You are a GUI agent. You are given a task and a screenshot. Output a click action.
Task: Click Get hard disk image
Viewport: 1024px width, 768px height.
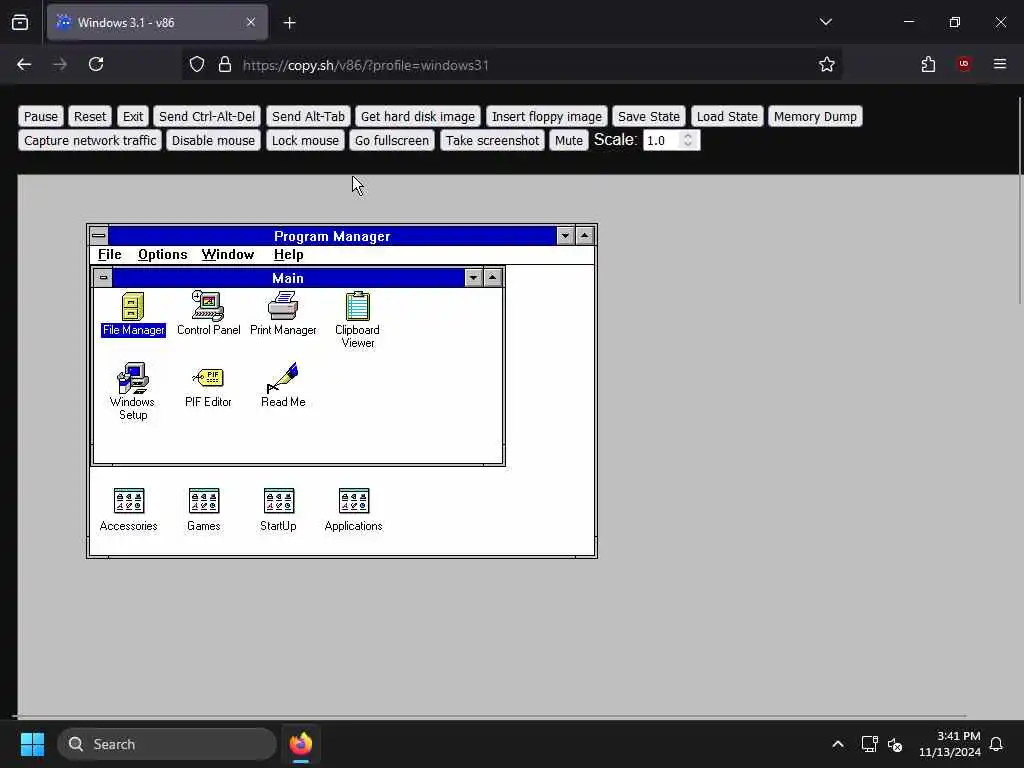coord(418,116)
